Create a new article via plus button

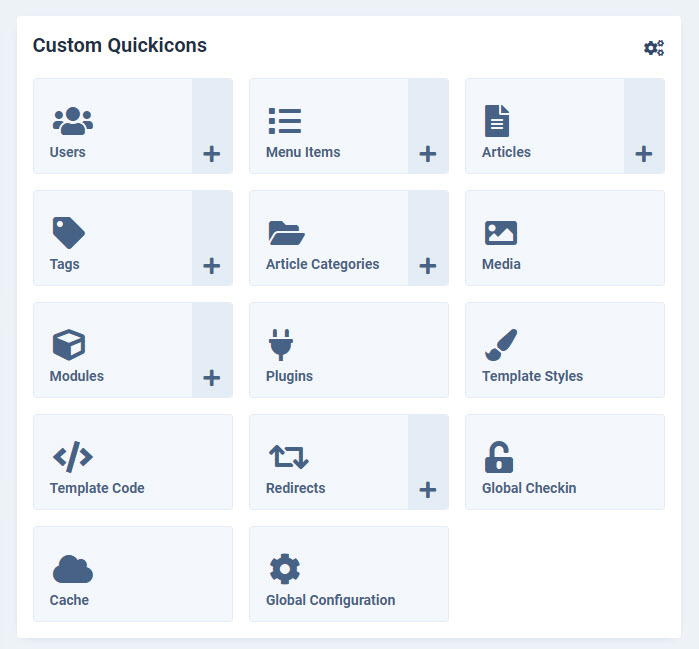644,154
